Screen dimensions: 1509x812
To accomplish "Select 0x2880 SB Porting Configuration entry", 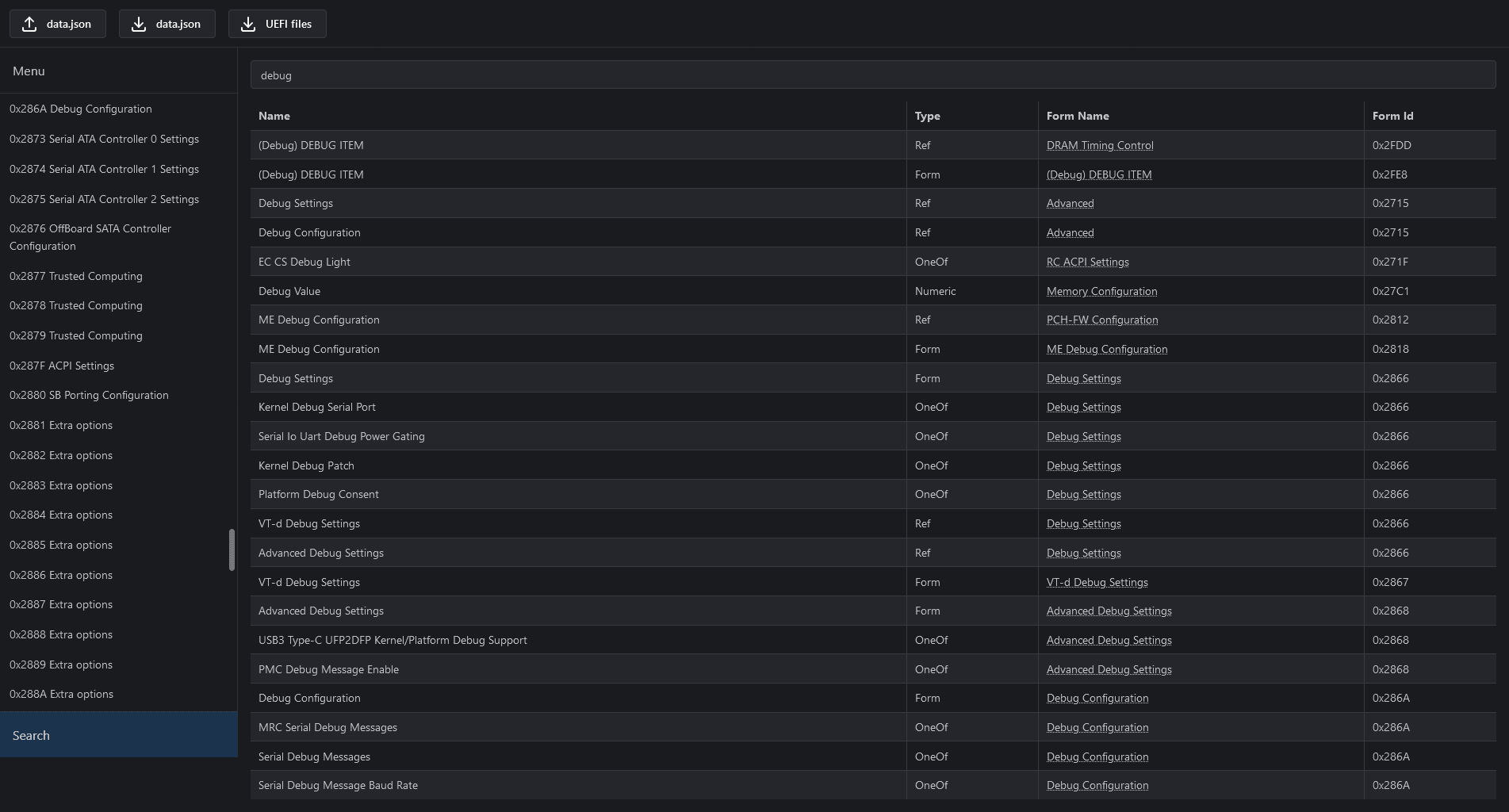I will (89, 395).
